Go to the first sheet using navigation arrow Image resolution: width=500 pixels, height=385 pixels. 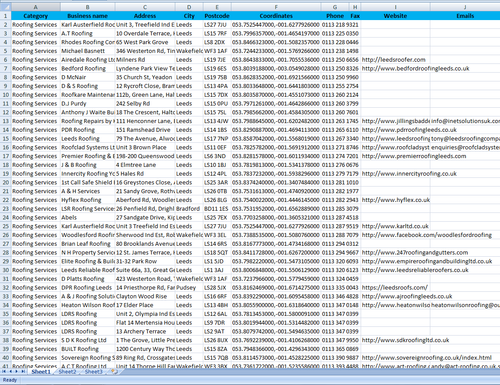click(x=4, y=371)
